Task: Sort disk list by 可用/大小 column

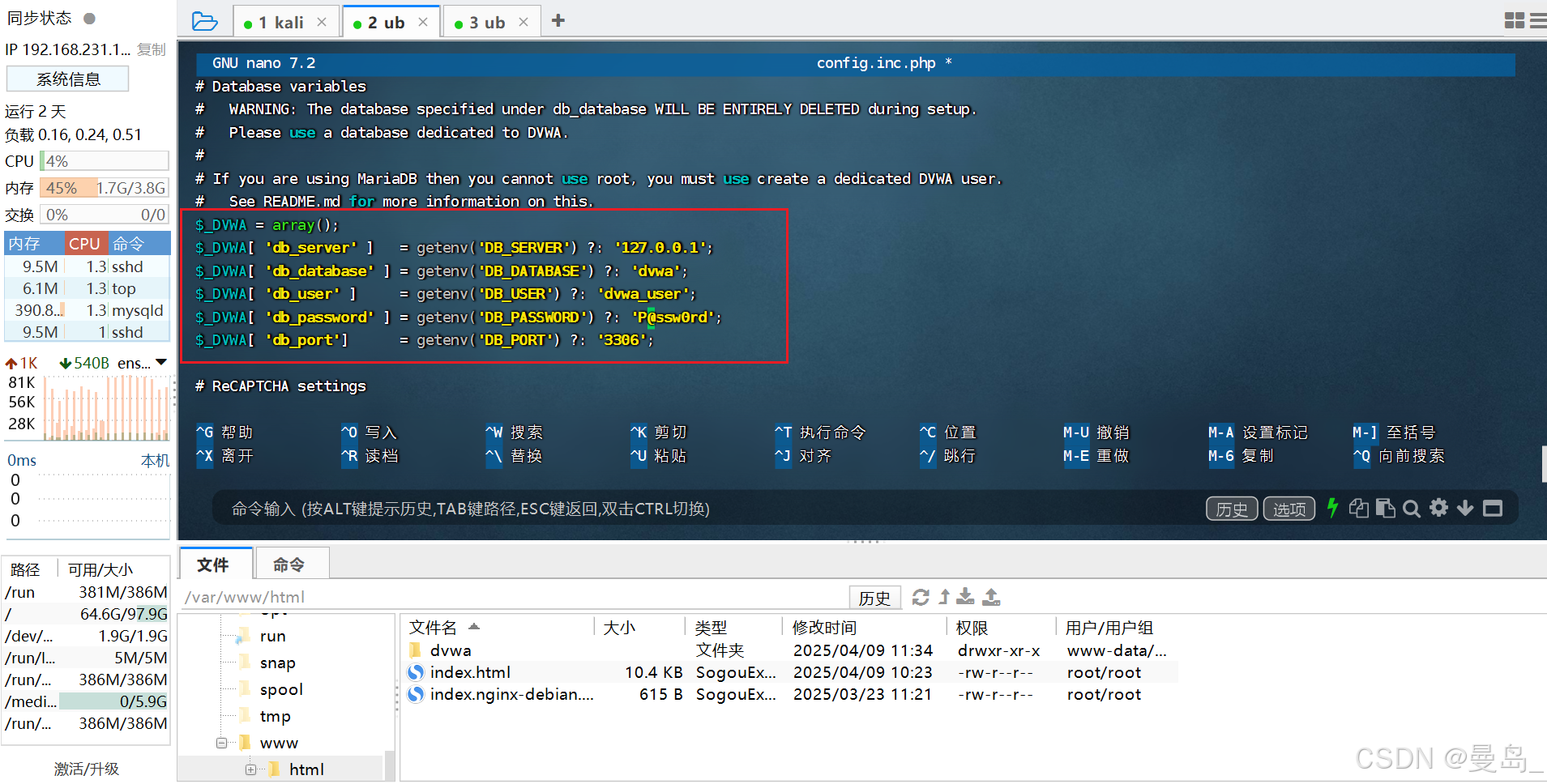Action: coord(100,569)
